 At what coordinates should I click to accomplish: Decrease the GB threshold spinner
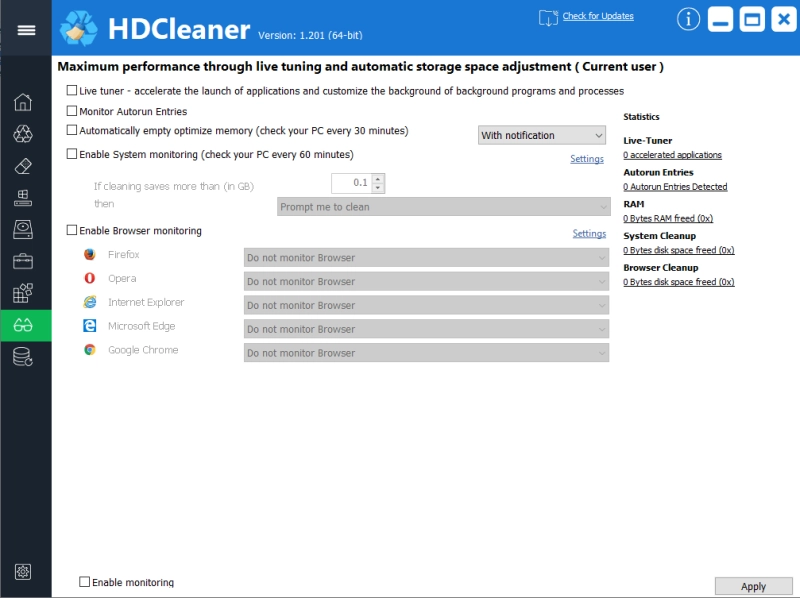tap(378, 188)
